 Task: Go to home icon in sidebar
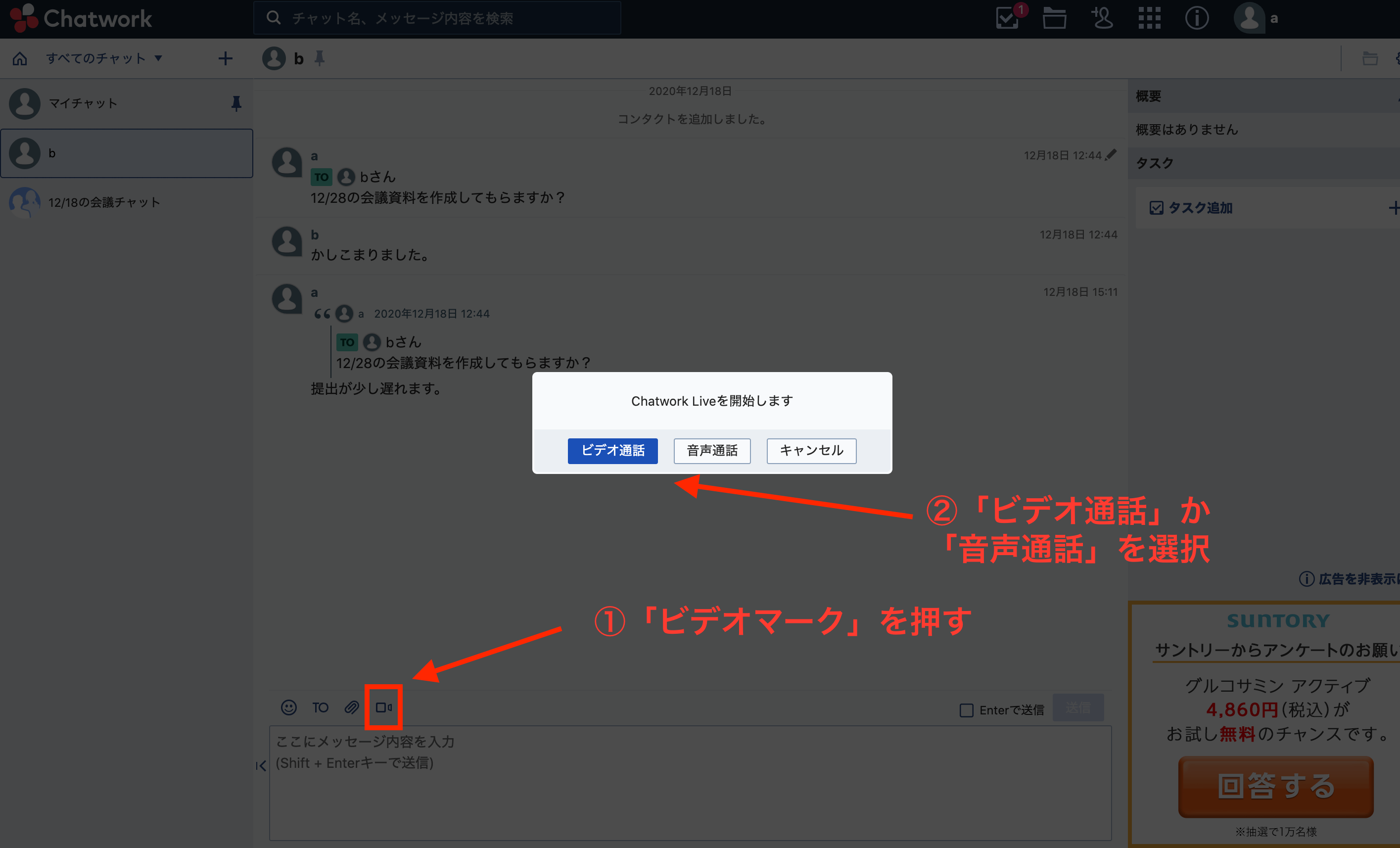(x=20, y=58)
